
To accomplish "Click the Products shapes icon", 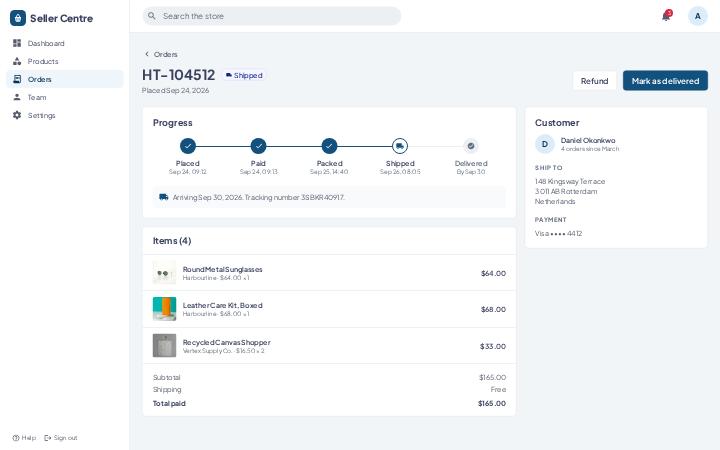I will pos(17,61).
